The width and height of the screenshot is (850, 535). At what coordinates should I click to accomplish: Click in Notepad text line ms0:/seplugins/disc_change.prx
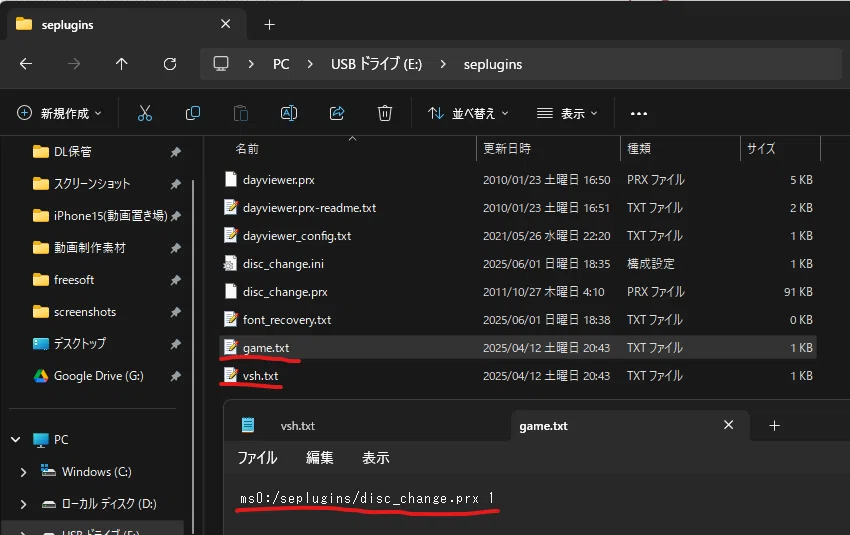click(x=367, y=498)
